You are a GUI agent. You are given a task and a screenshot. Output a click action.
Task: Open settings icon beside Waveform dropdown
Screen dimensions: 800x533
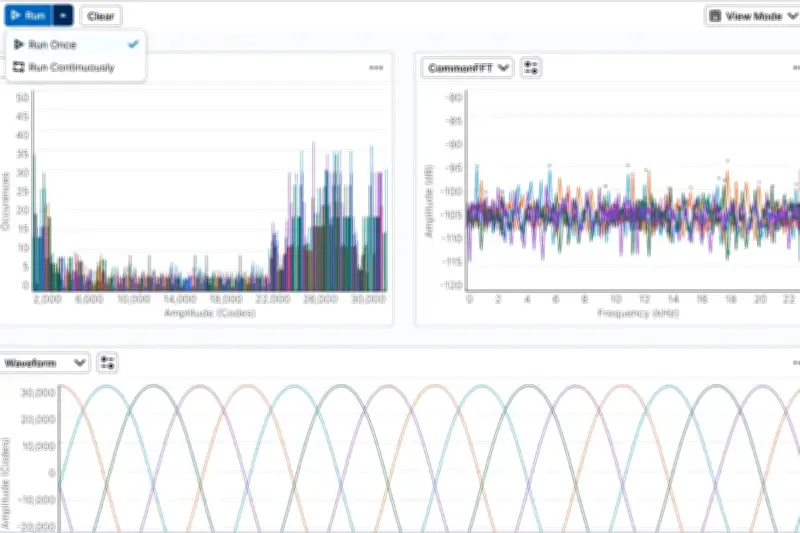tap(107, 363)
